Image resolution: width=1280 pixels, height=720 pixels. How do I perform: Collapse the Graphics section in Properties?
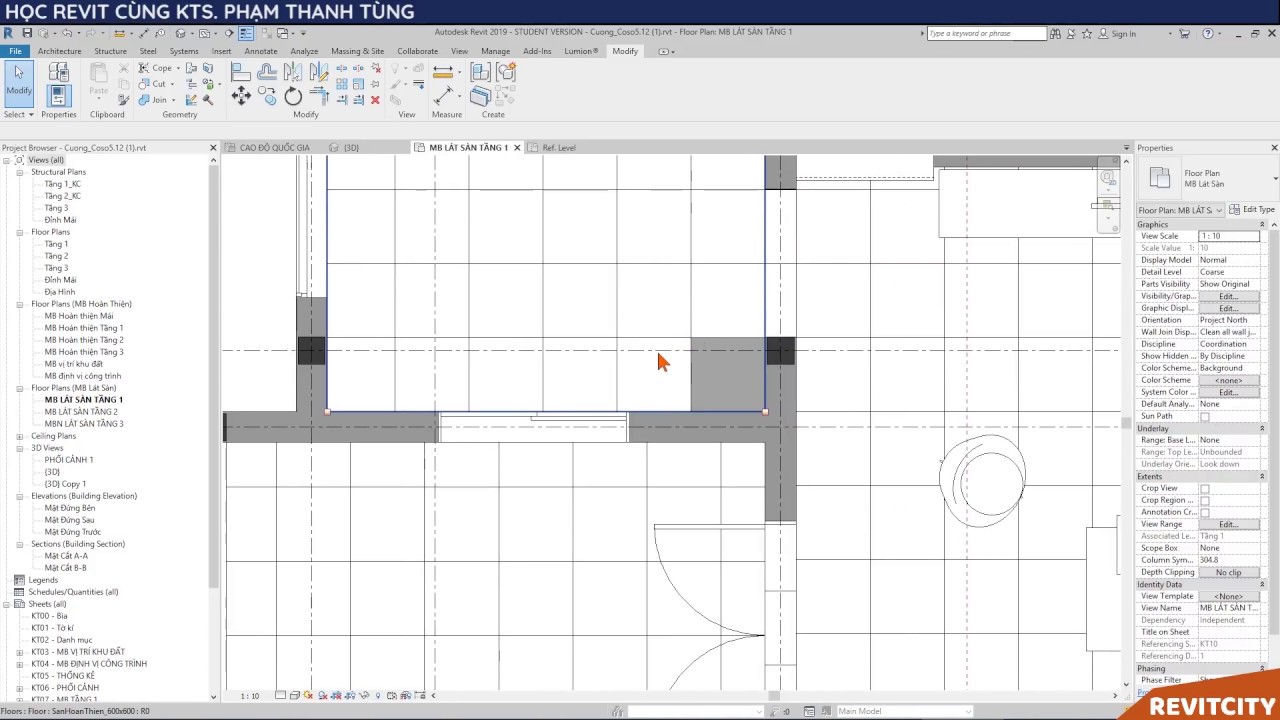1262,224
